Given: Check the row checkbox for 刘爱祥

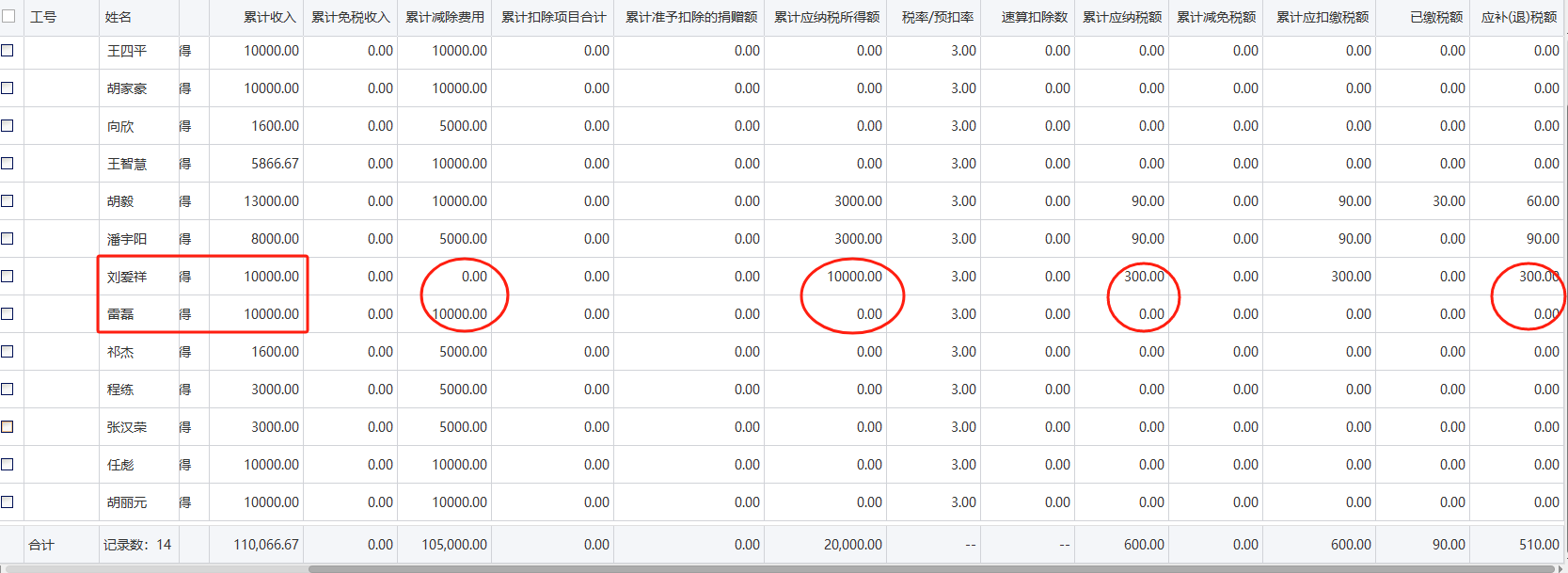Looking at the screenshot, I should [x=8, y=277].
